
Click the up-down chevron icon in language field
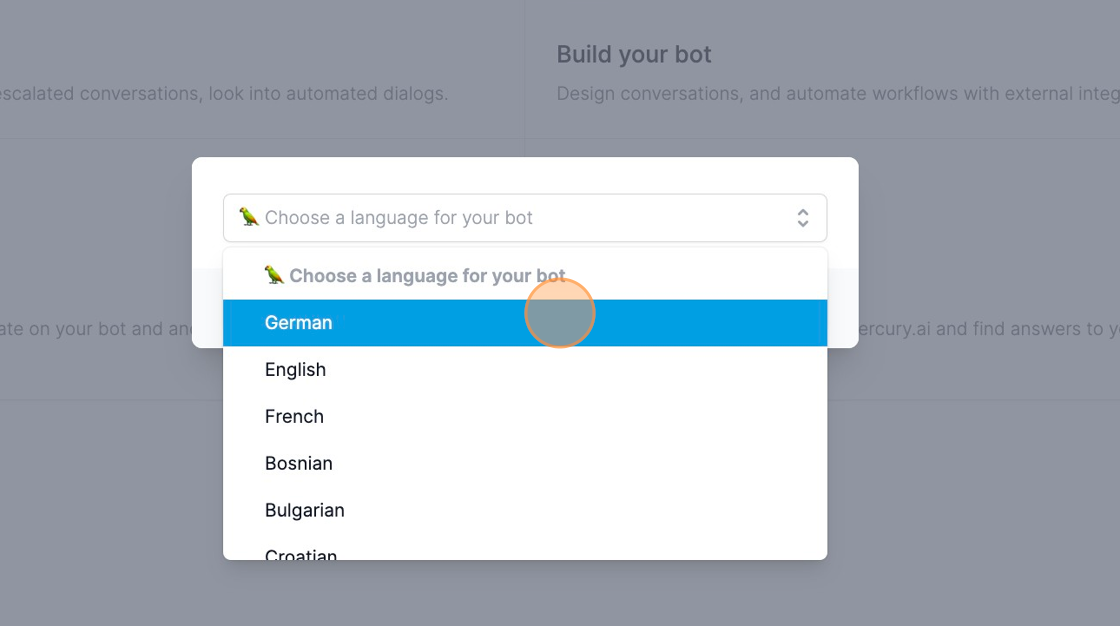(x=803, y=218)
